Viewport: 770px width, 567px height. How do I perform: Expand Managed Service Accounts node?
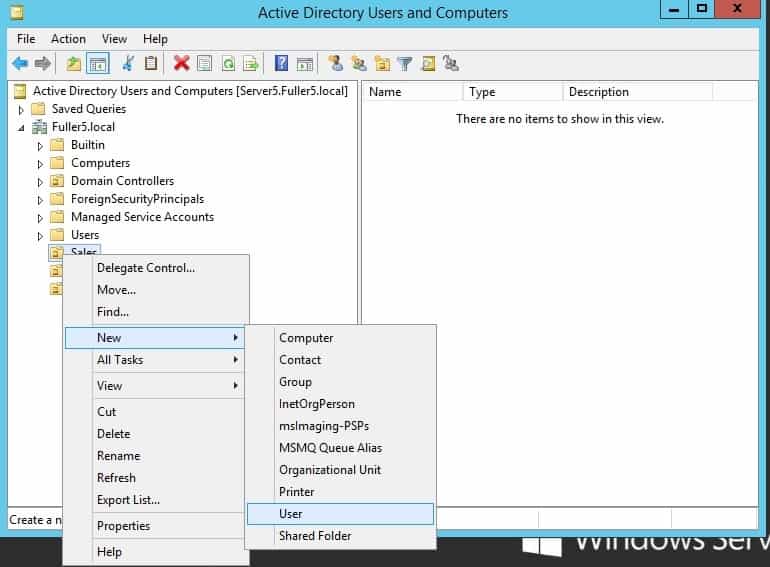40,218
